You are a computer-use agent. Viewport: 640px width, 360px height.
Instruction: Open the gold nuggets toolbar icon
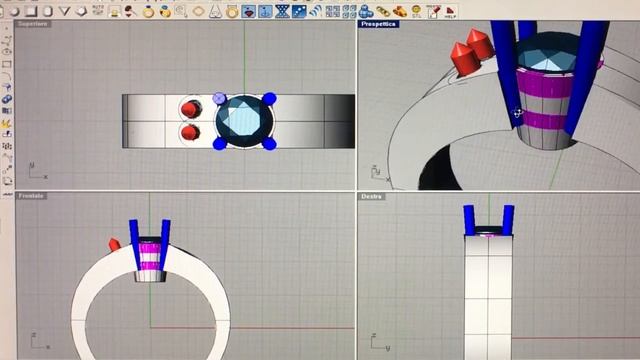pyautogui.click(x=400, y=11)
